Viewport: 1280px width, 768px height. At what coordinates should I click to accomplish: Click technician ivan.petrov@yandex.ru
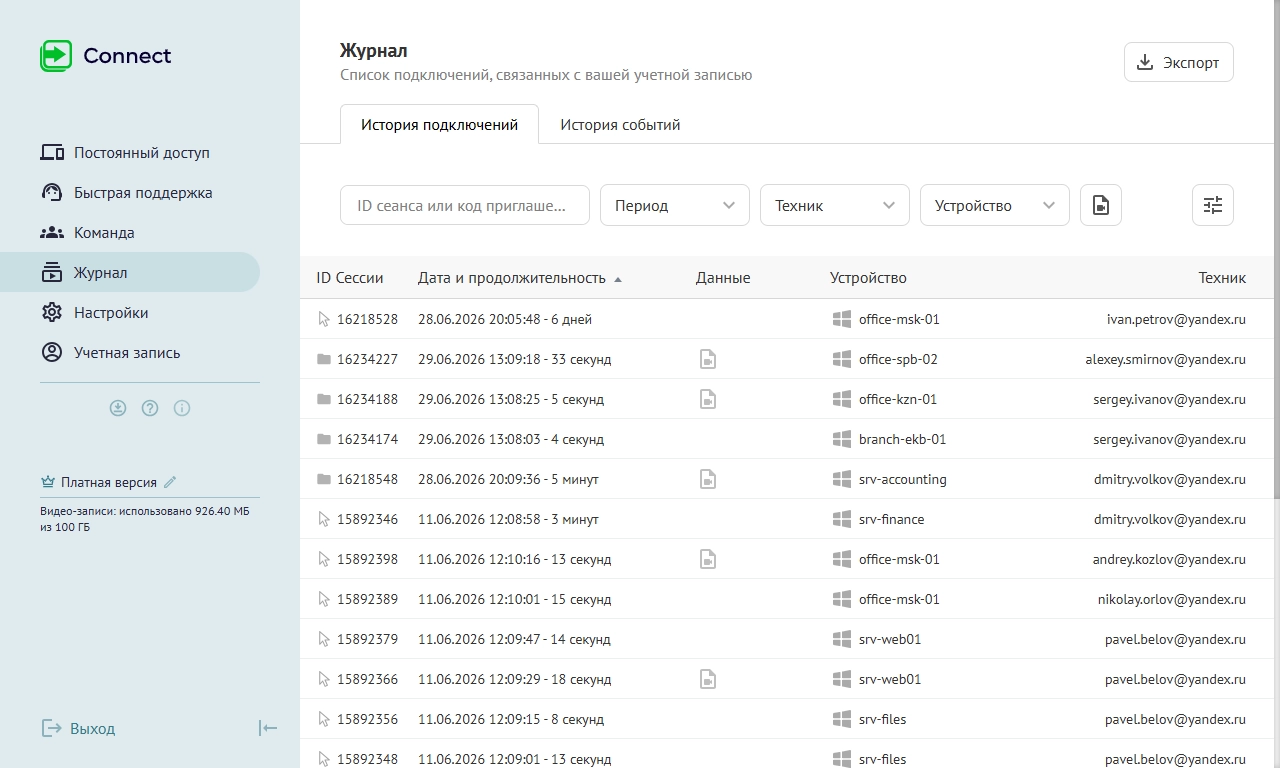tap(1176, 319)
